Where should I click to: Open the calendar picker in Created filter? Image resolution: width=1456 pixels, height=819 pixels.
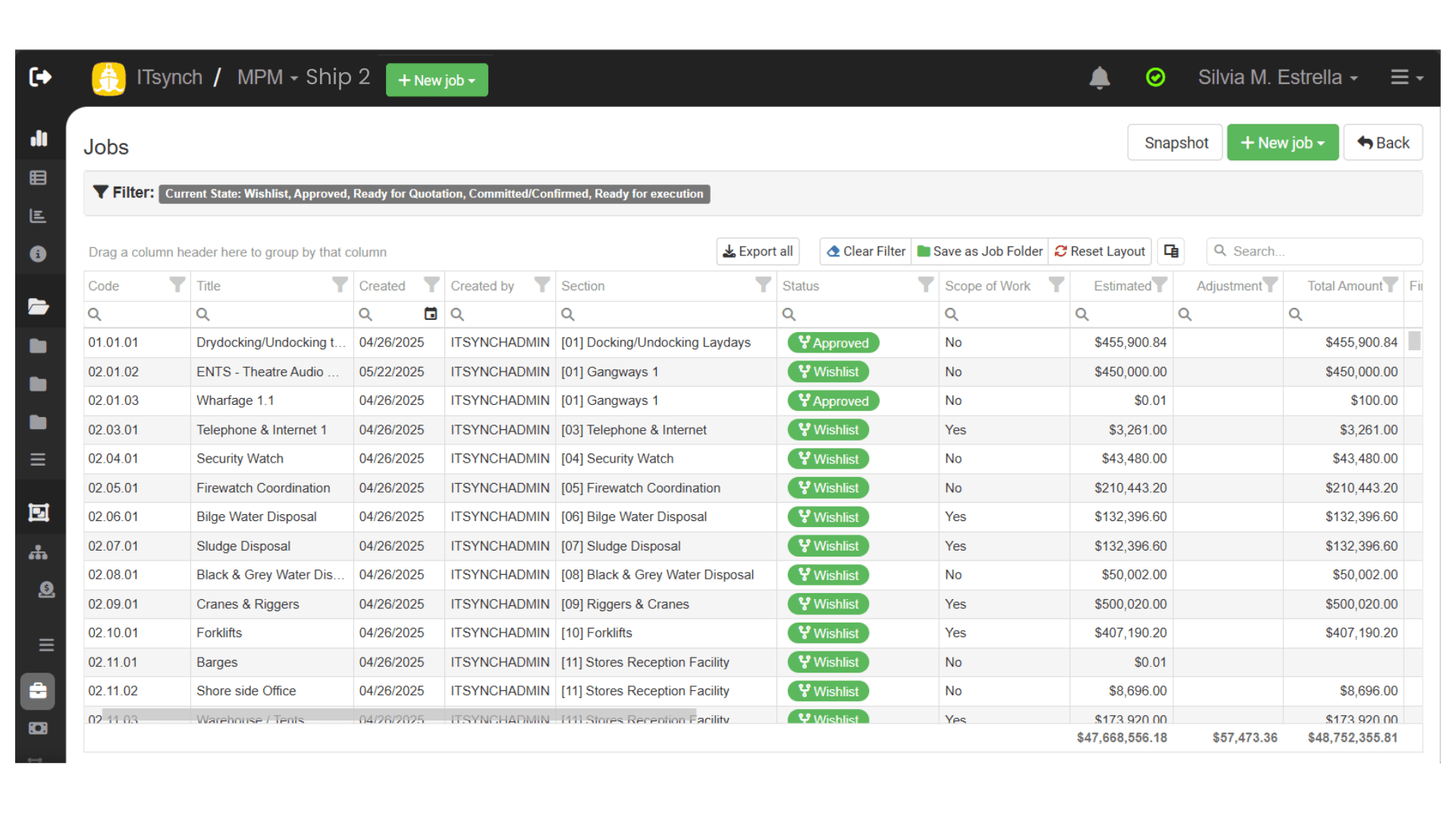point(430,314)
